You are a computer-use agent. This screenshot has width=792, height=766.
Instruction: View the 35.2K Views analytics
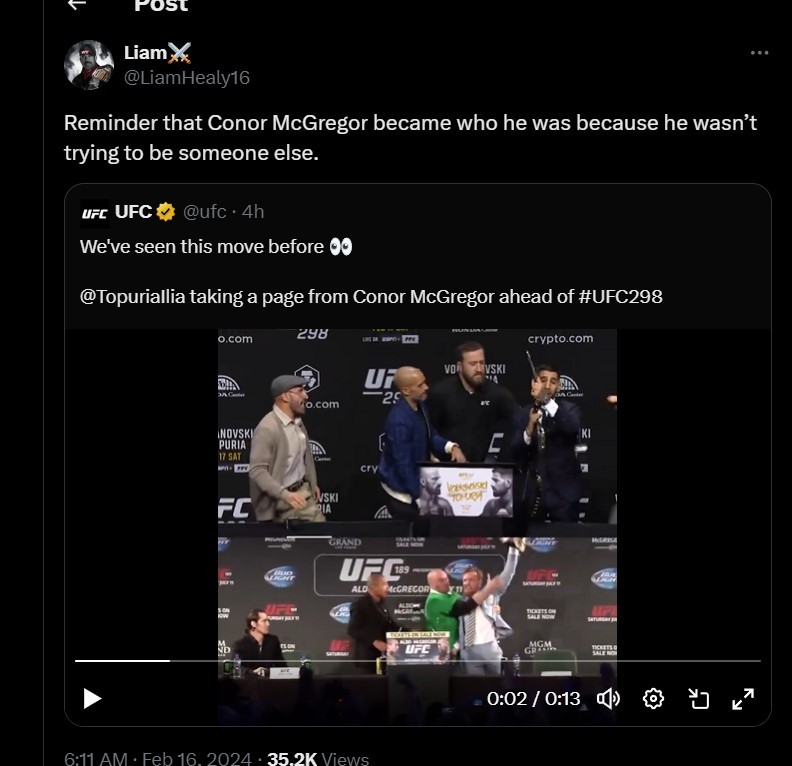click(316, 758)
